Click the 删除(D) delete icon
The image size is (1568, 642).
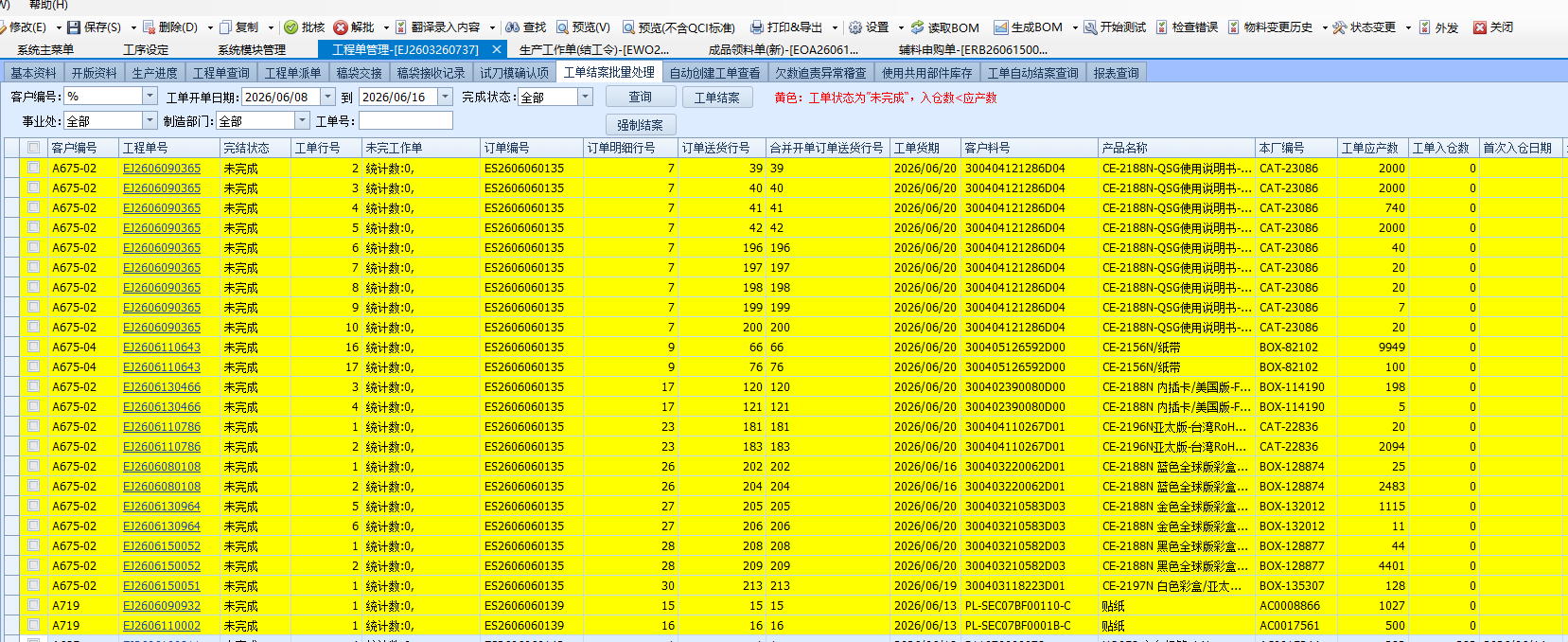pyautogui.click(x=148, y=27)
